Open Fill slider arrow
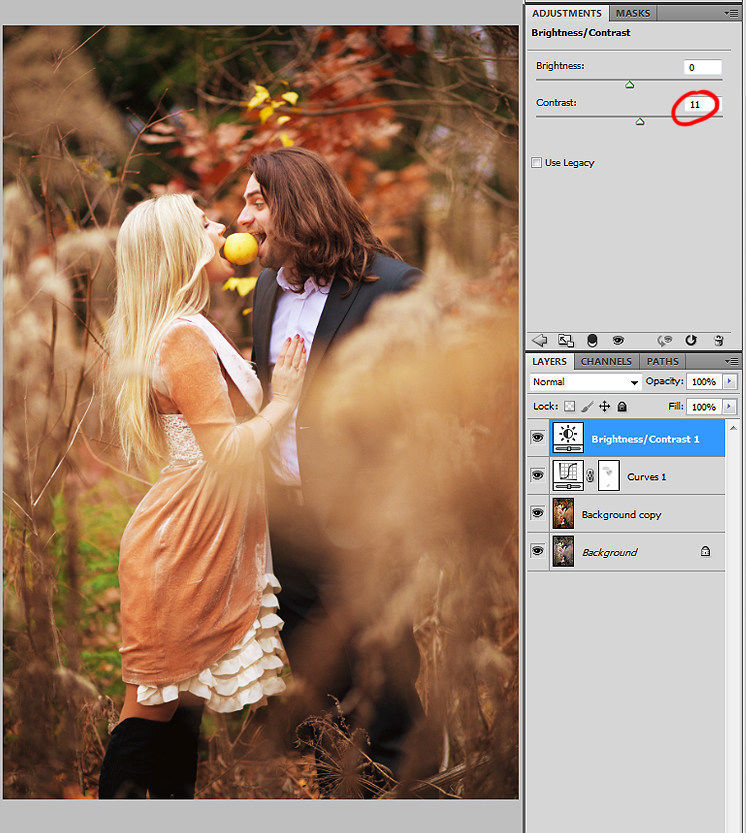The height and width of the screenshot is (833, 746). tap(730, 406)
